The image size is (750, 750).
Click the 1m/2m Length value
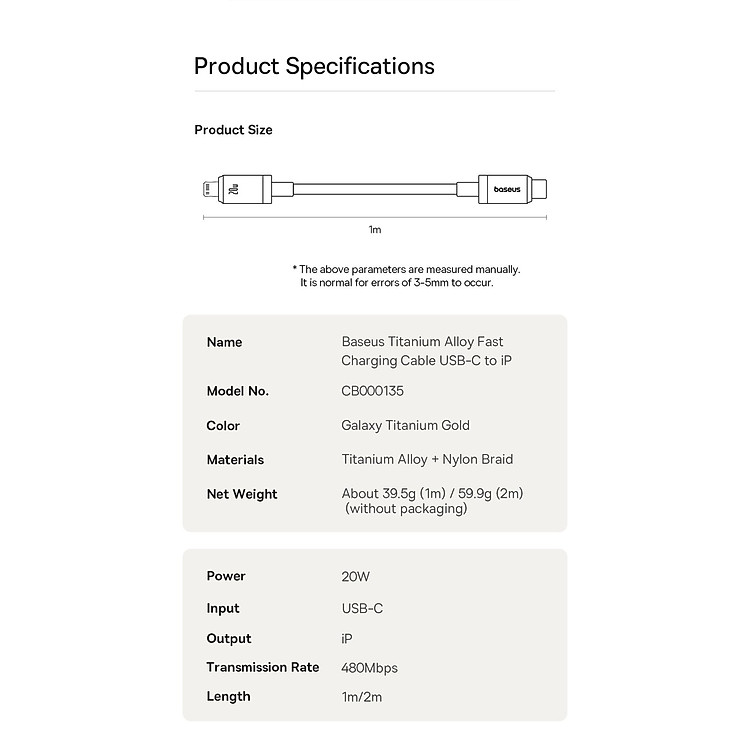click(362, 697)
